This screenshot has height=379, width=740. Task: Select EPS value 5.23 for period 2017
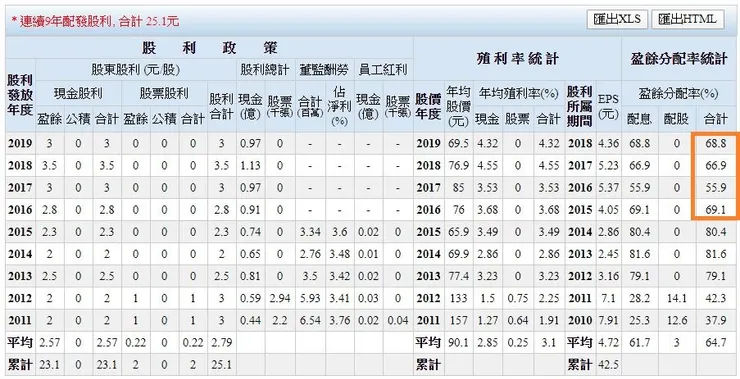pyautogui.click(x=608, y=165)
